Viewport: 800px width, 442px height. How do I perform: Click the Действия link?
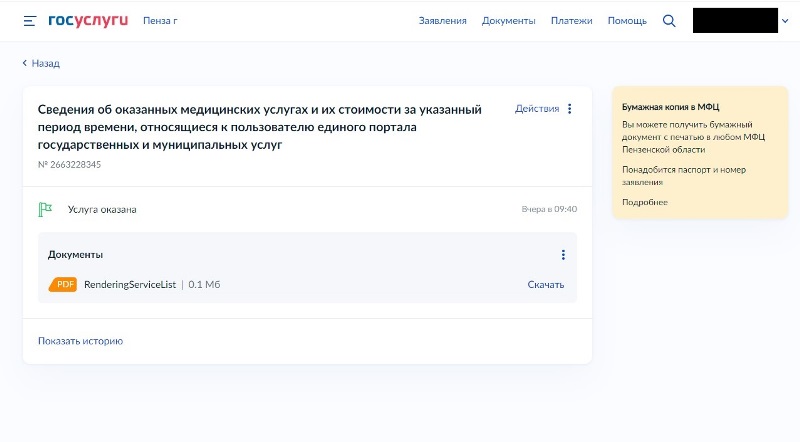point(537,109)
